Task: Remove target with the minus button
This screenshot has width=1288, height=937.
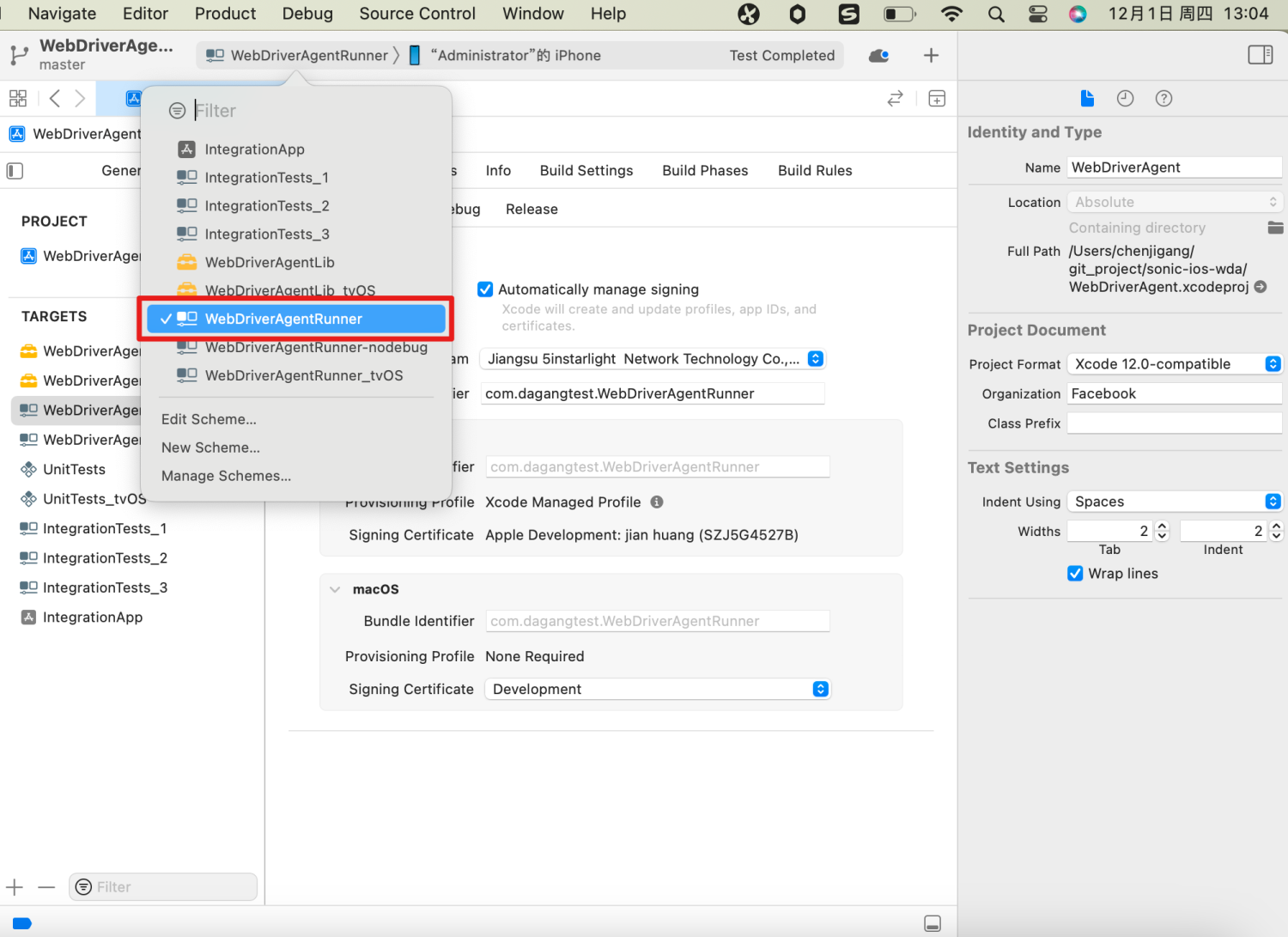Action: click(46, 887)
